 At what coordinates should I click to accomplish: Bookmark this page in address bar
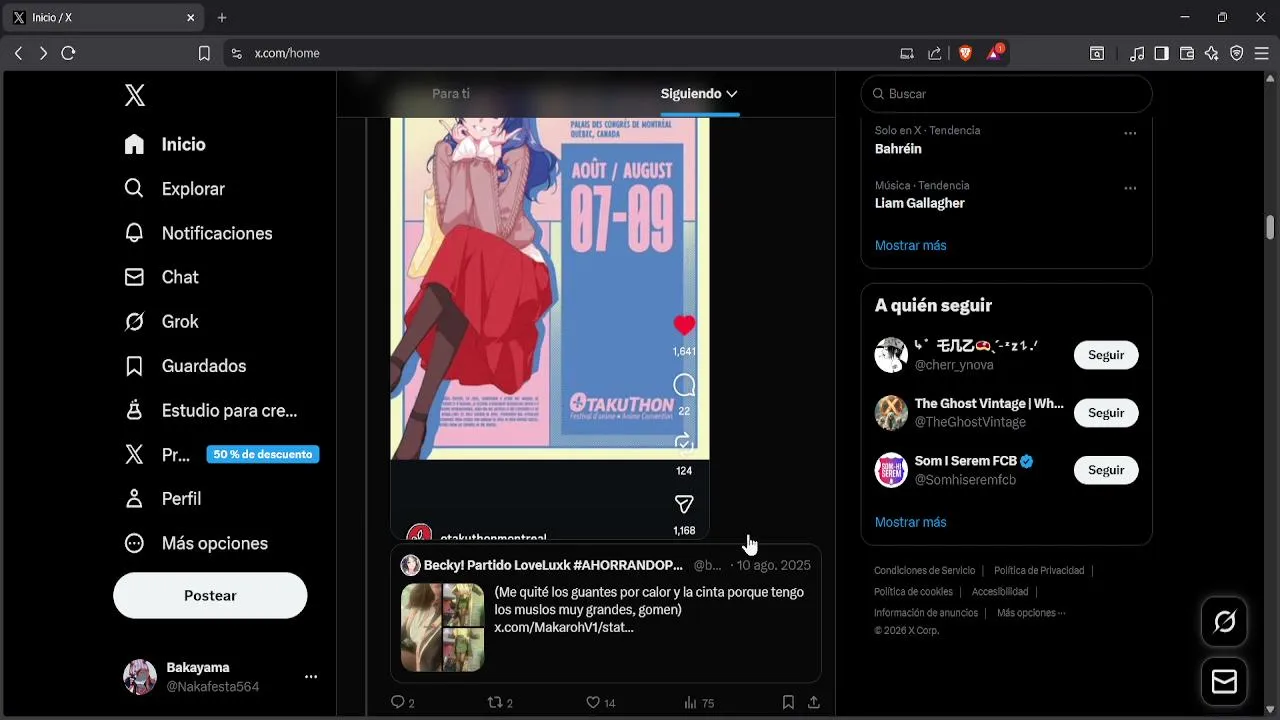(204, 53)
